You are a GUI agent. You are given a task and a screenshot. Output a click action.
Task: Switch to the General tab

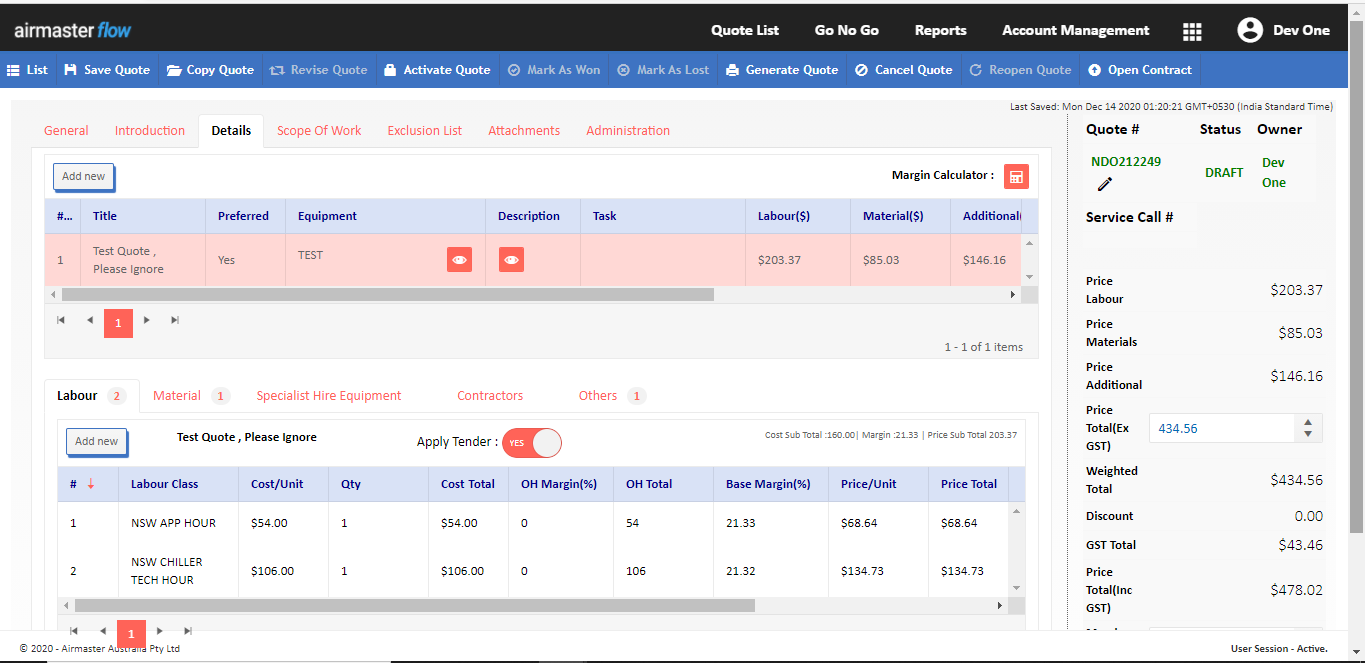coord(66,130)
